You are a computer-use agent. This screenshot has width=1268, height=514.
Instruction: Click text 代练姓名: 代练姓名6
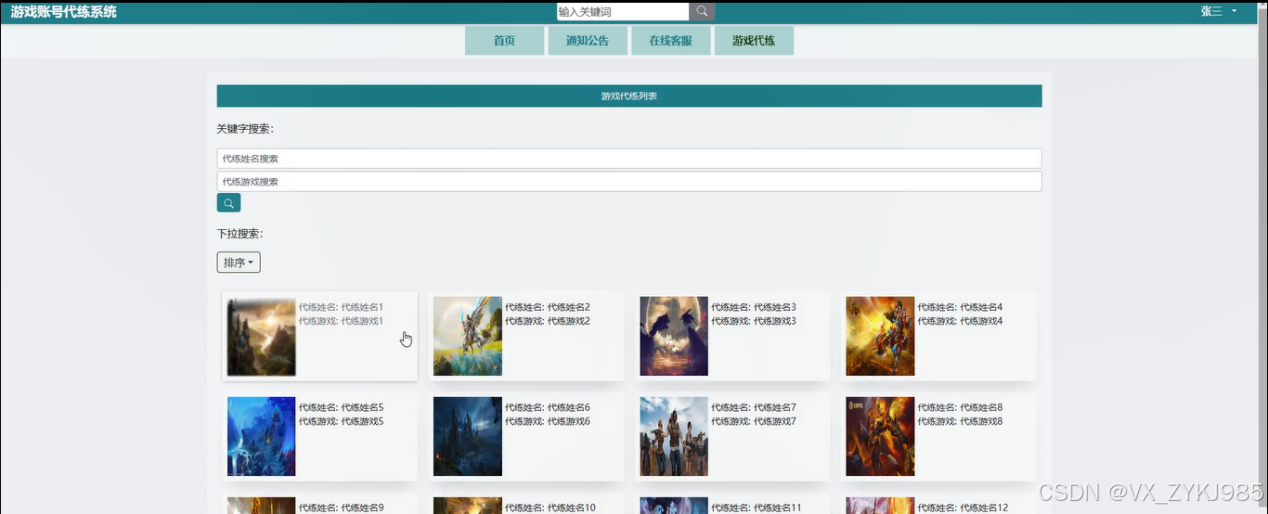coord(548,407)
